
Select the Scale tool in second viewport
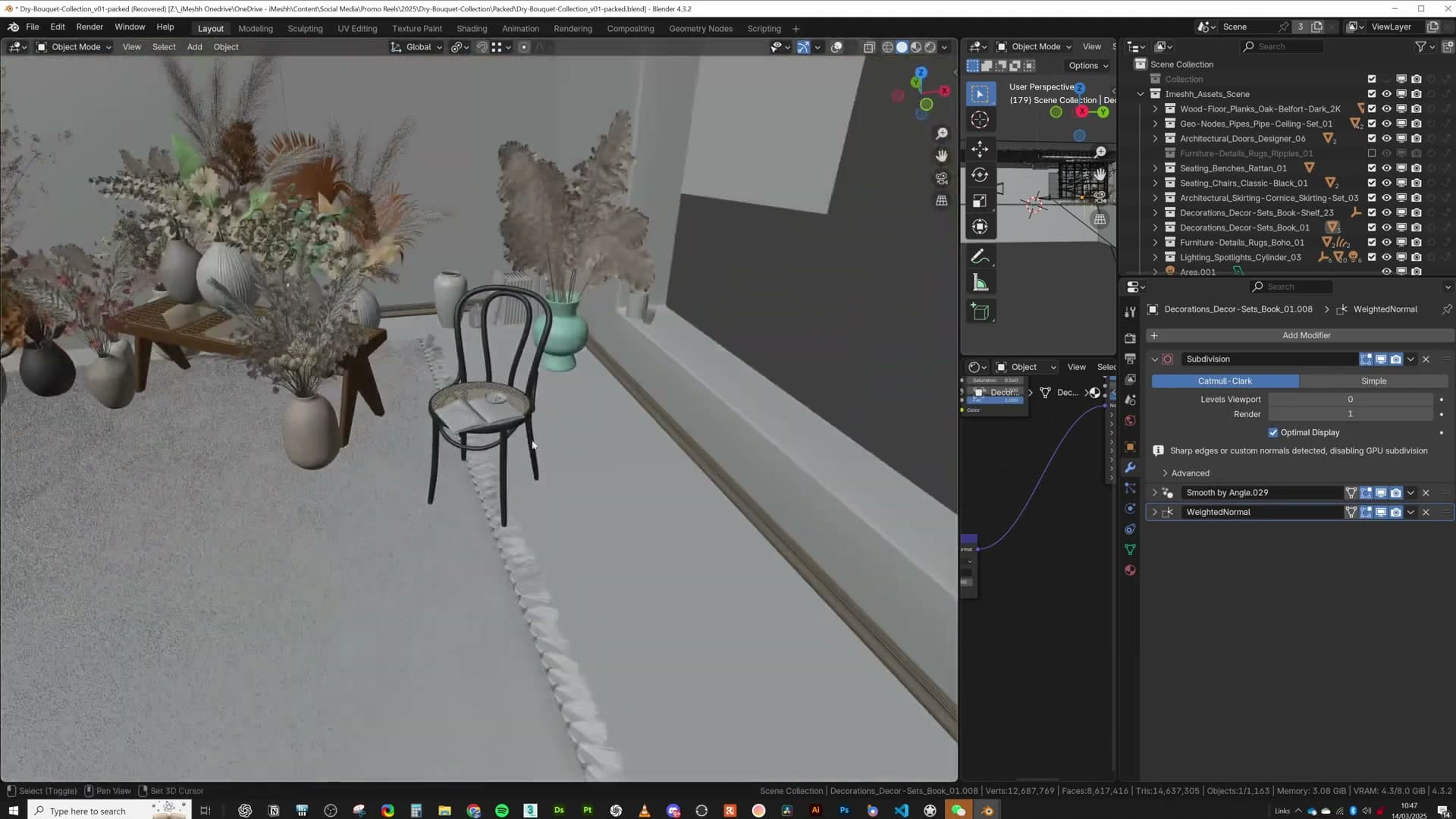(980, 201)
